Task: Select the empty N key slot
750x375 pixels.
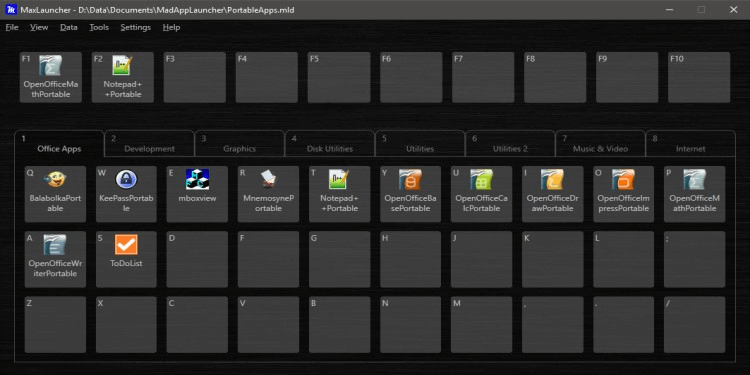Action: click(x=410, y=325)
